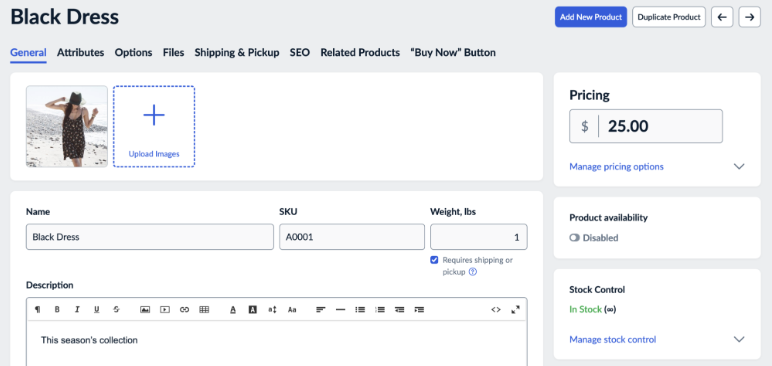This screenshot has width=772, height=366.
Task: Insert an image into the description
Action: [145, 309]
